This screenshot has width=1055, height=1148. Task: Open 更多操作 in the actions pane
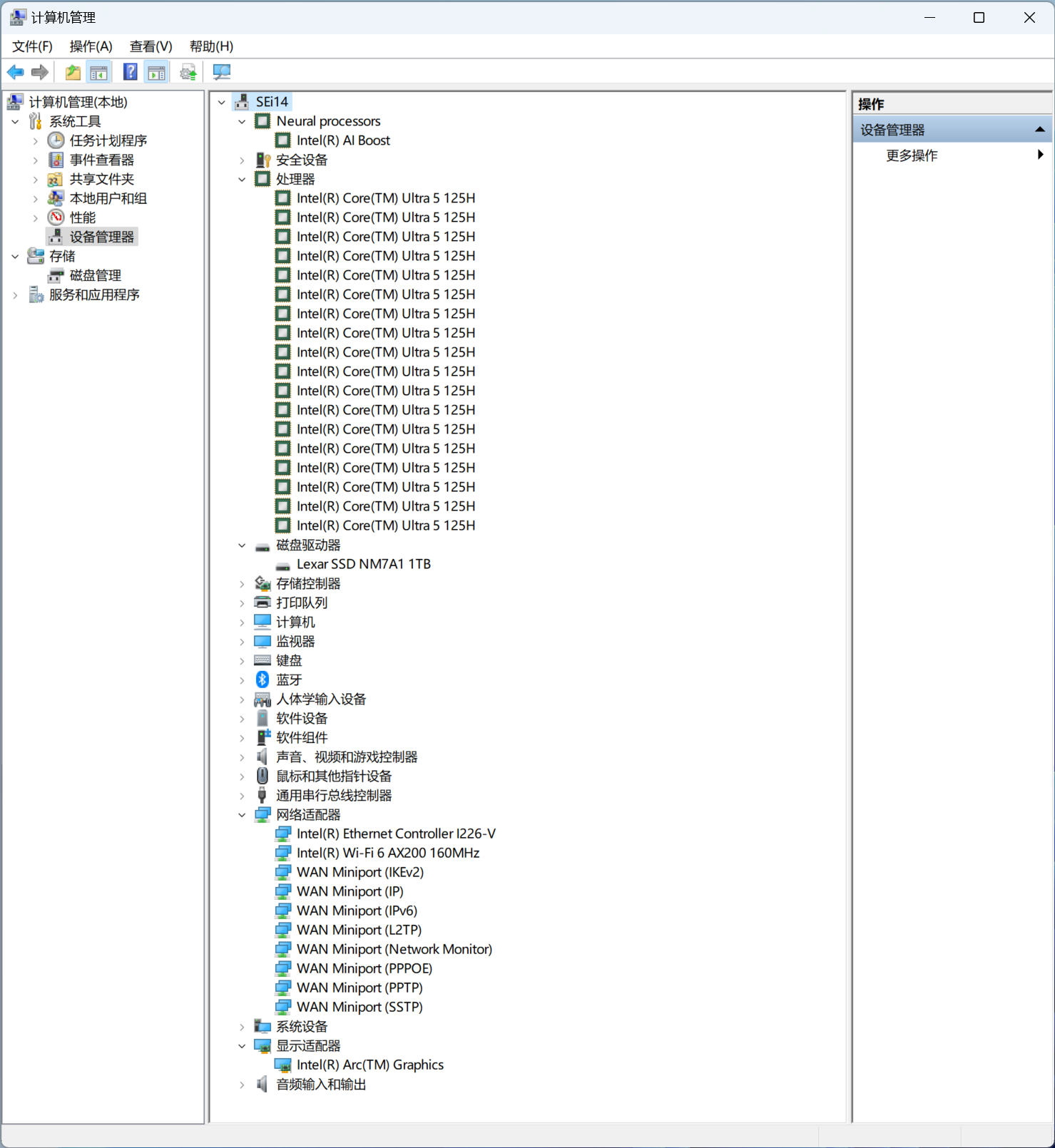pos(912,155)
